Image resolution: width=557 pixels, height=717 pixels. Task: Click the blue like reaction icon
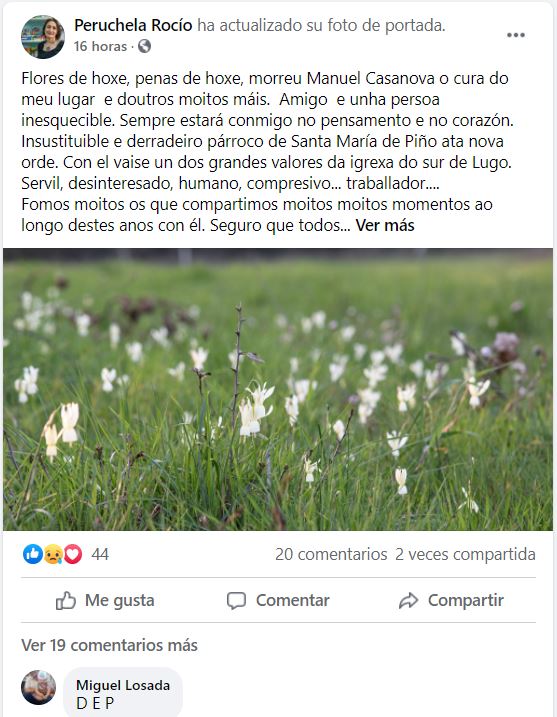(32, 554)
